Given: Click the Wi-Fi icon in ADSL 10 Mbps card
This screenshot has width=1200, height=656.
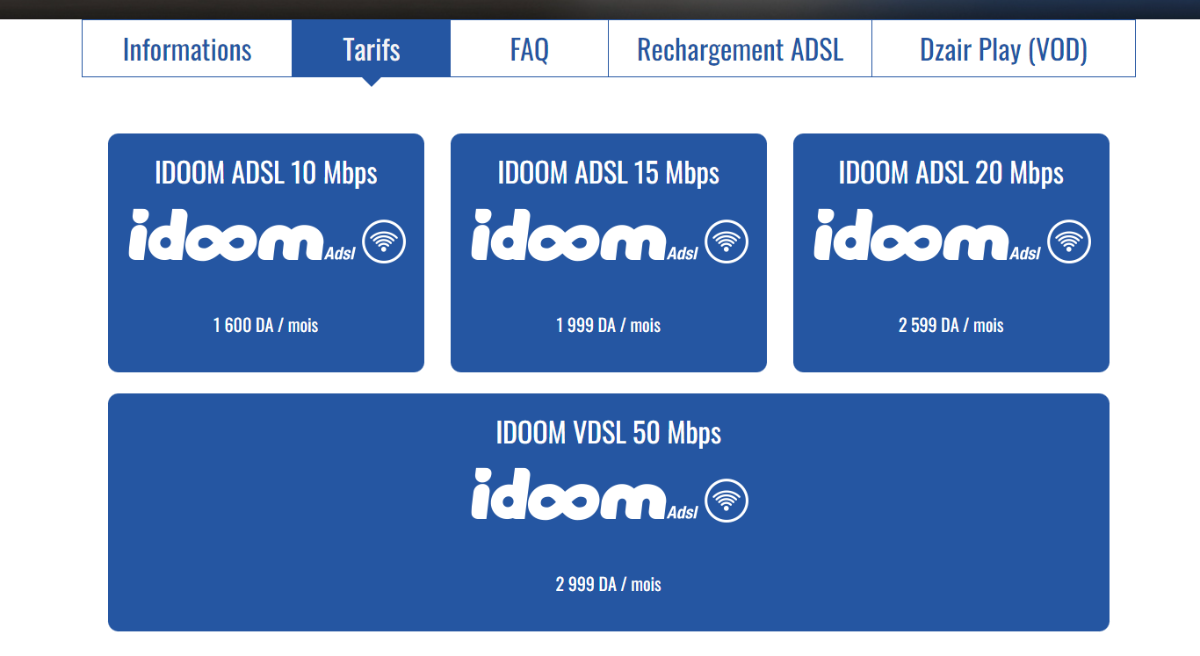Looking at the screenshot, I should pyautogui.click(x=384, y=241).
